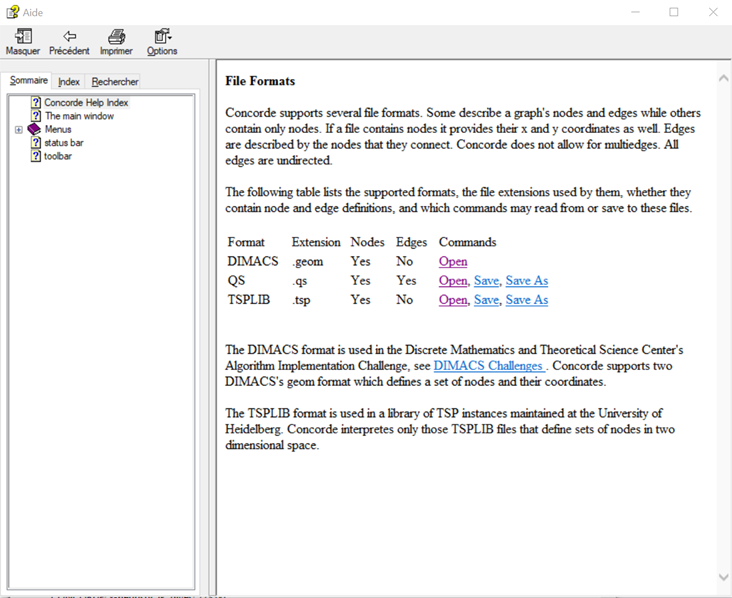Click the scroll up arrow of content pane
Image resolution: width=732 pixels, height=598 pixels.
[723, 78]
